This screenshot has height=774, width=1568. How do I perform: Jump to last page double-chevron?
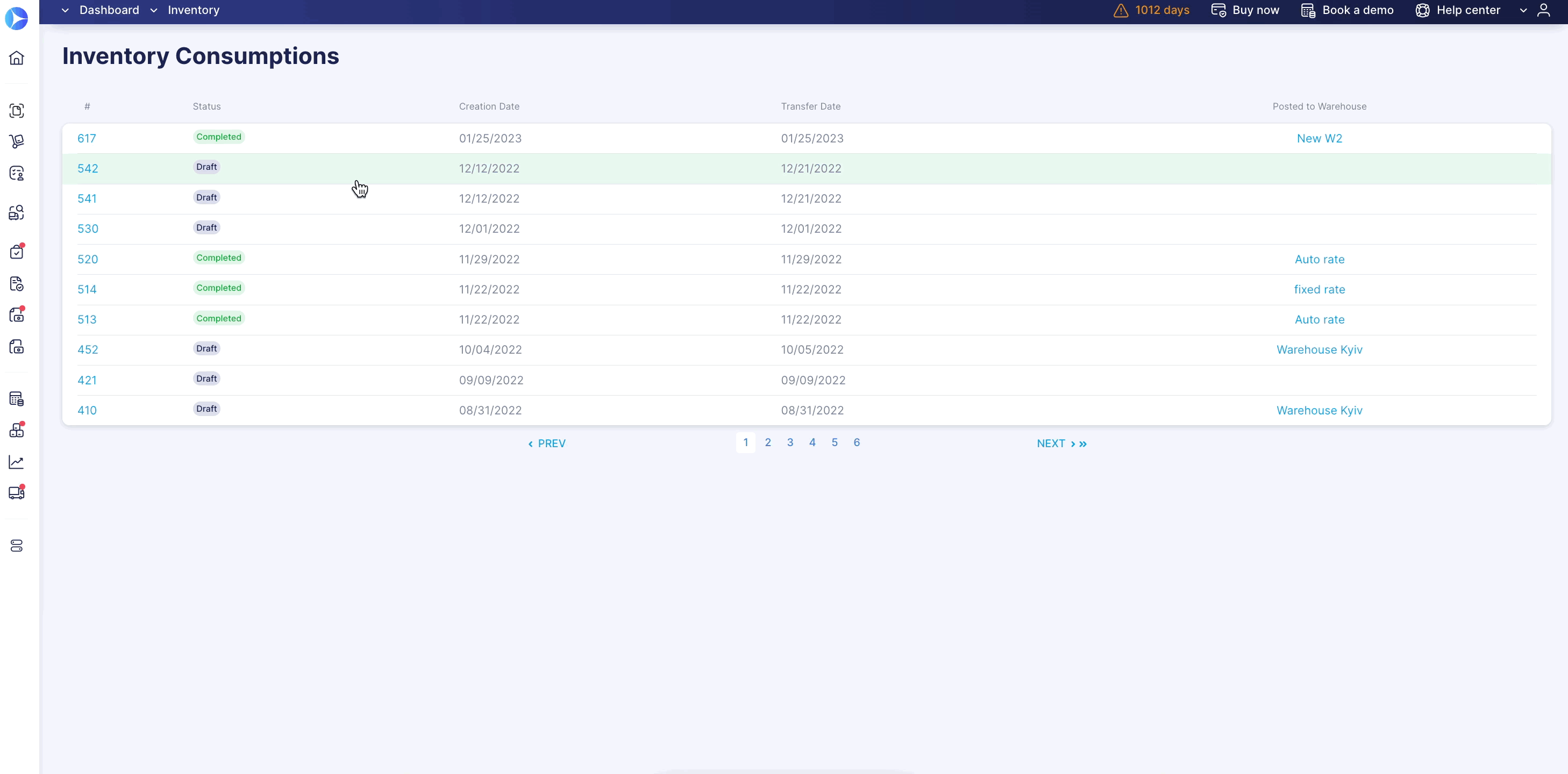1083,444
